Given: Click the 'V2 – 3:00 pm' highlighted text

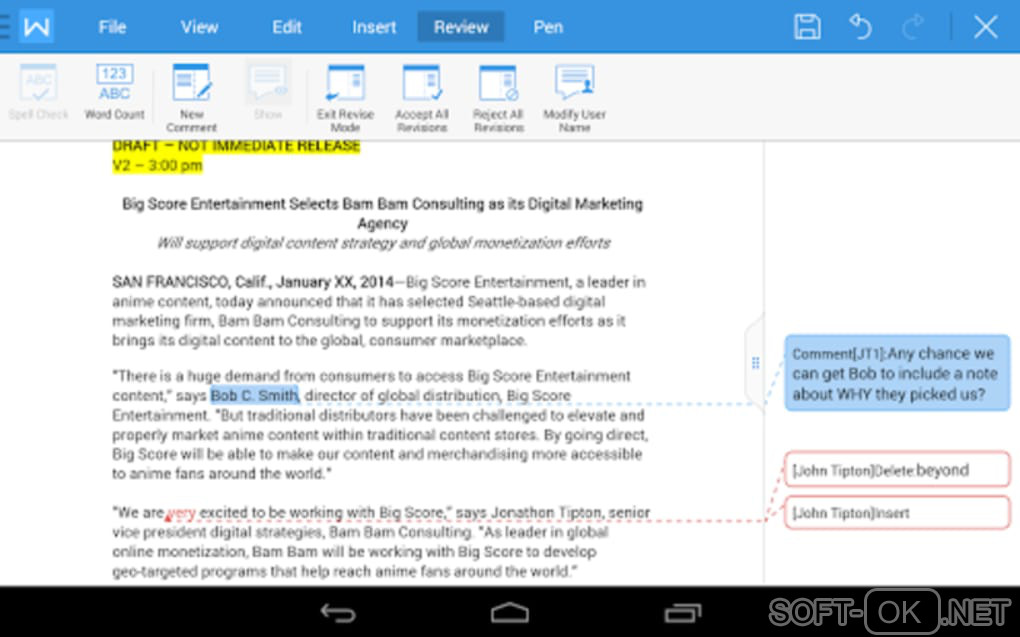Looking at the screenshot, I should coord(157,165).
